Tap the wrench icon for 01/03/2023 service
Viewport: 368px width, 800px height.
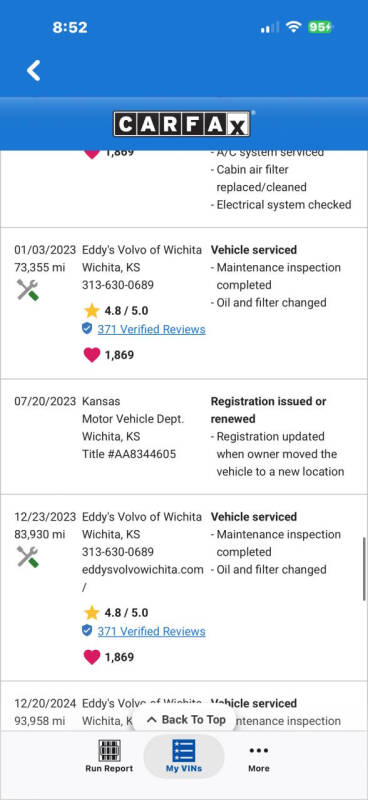[x=28, y=290]
